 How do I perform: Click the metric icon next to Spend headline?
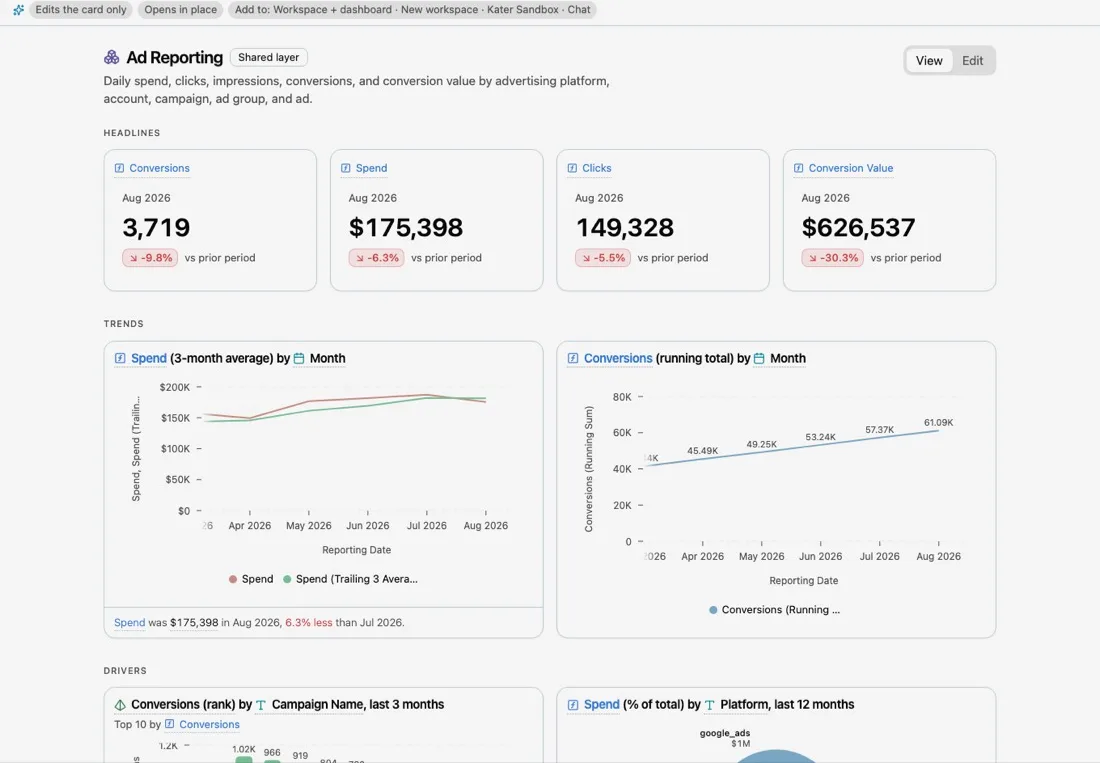tap(346, 168)
